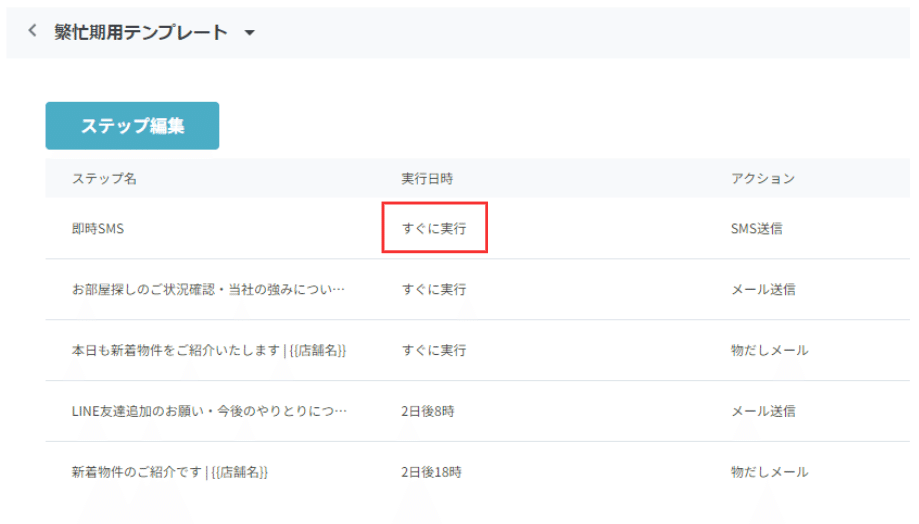This screenshot has height=524, width=919.
Task: Click すぐに実行 in the 即時SMS row
Action: 434,228
